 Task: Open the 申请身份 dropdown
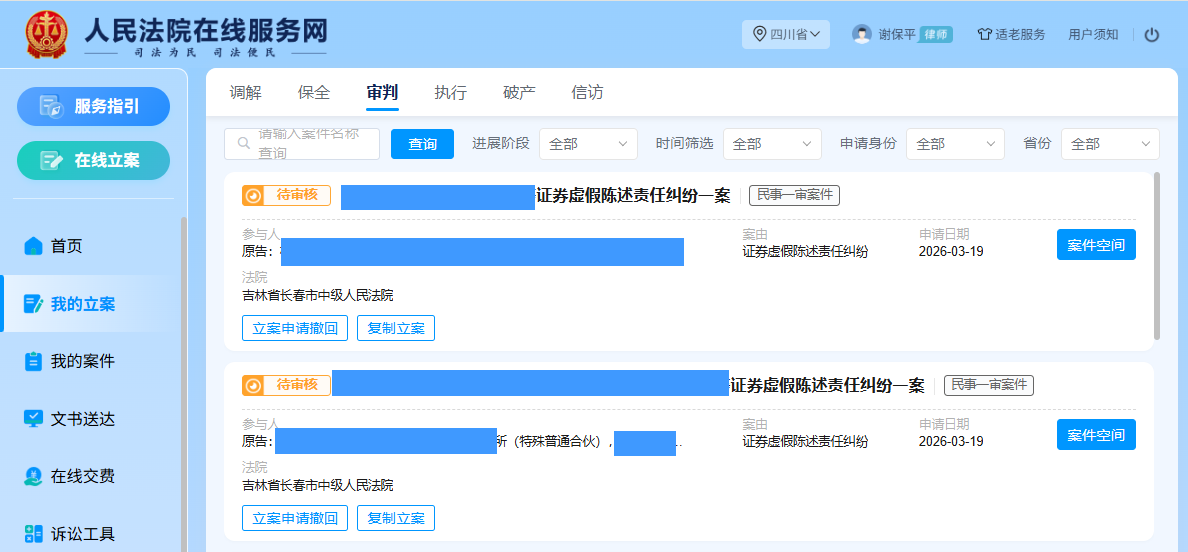point(955,144)
